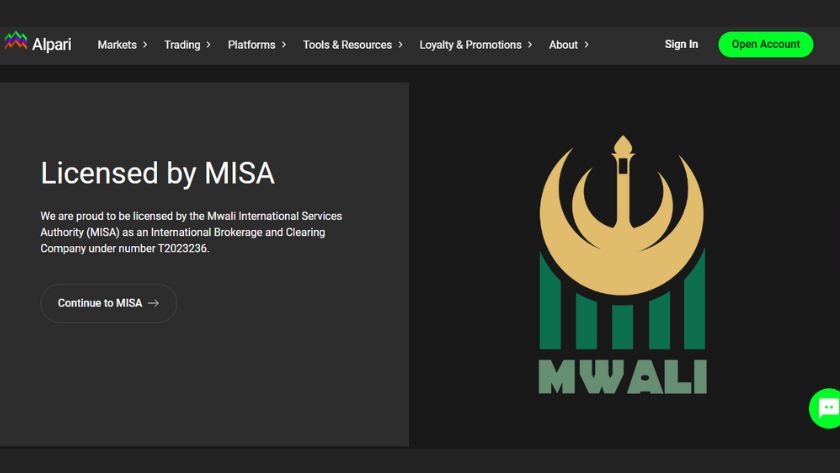
Task: Click the green Open Account button
Action: click(766, 44)
